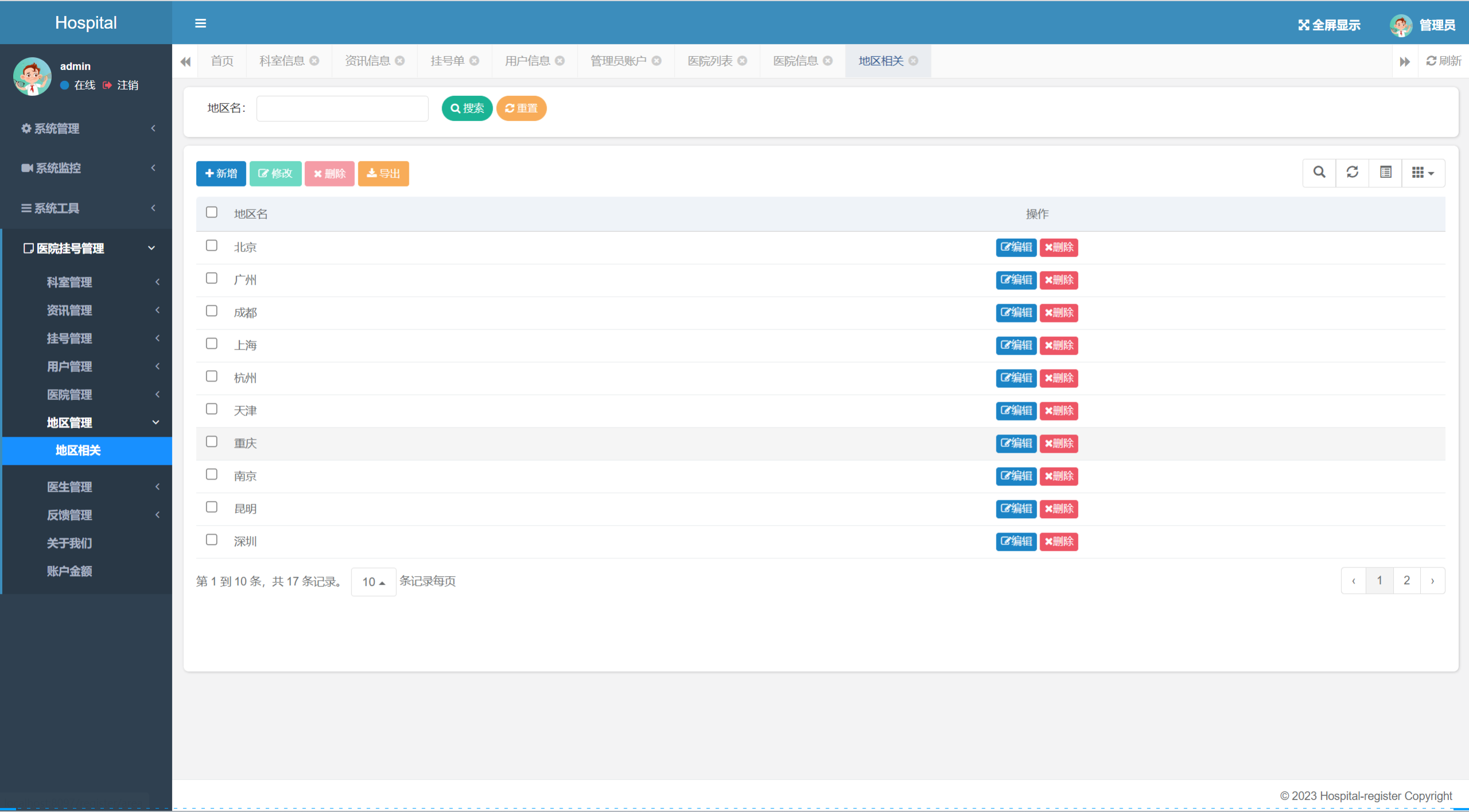Tick the 重庆 row checkbox
Viewport: 1469px width, 812px height.
212,442
